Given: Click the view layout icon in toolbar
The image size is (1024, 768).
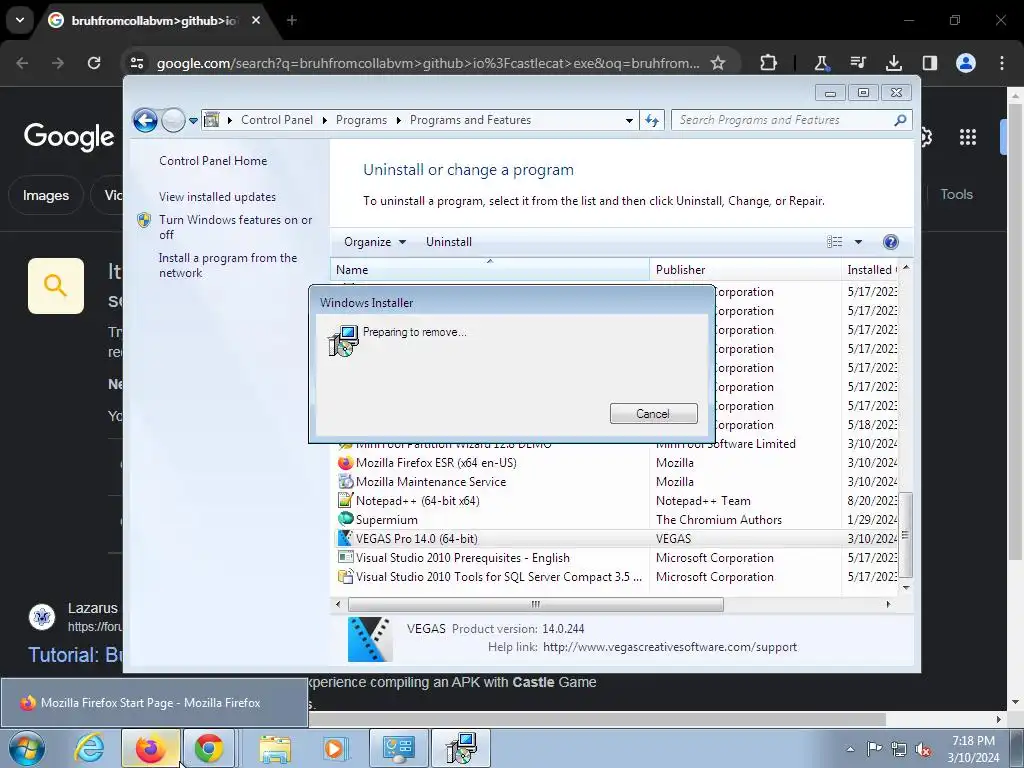Looking at the screenshot, I should click(835, 242).
